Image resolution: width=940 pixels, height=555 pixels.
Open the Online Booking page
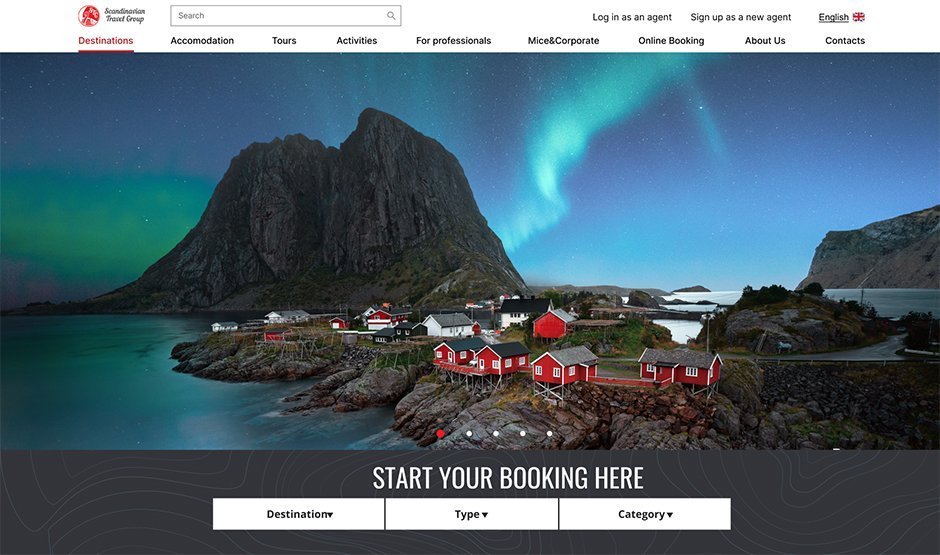pyautogui.click(x=671, y=41)
